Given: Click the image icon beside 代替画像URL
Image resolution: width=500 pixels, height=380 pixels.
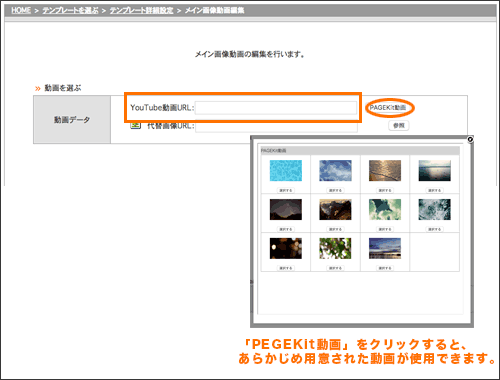Looking at the screenshot, I should click(x=135, y=125).
